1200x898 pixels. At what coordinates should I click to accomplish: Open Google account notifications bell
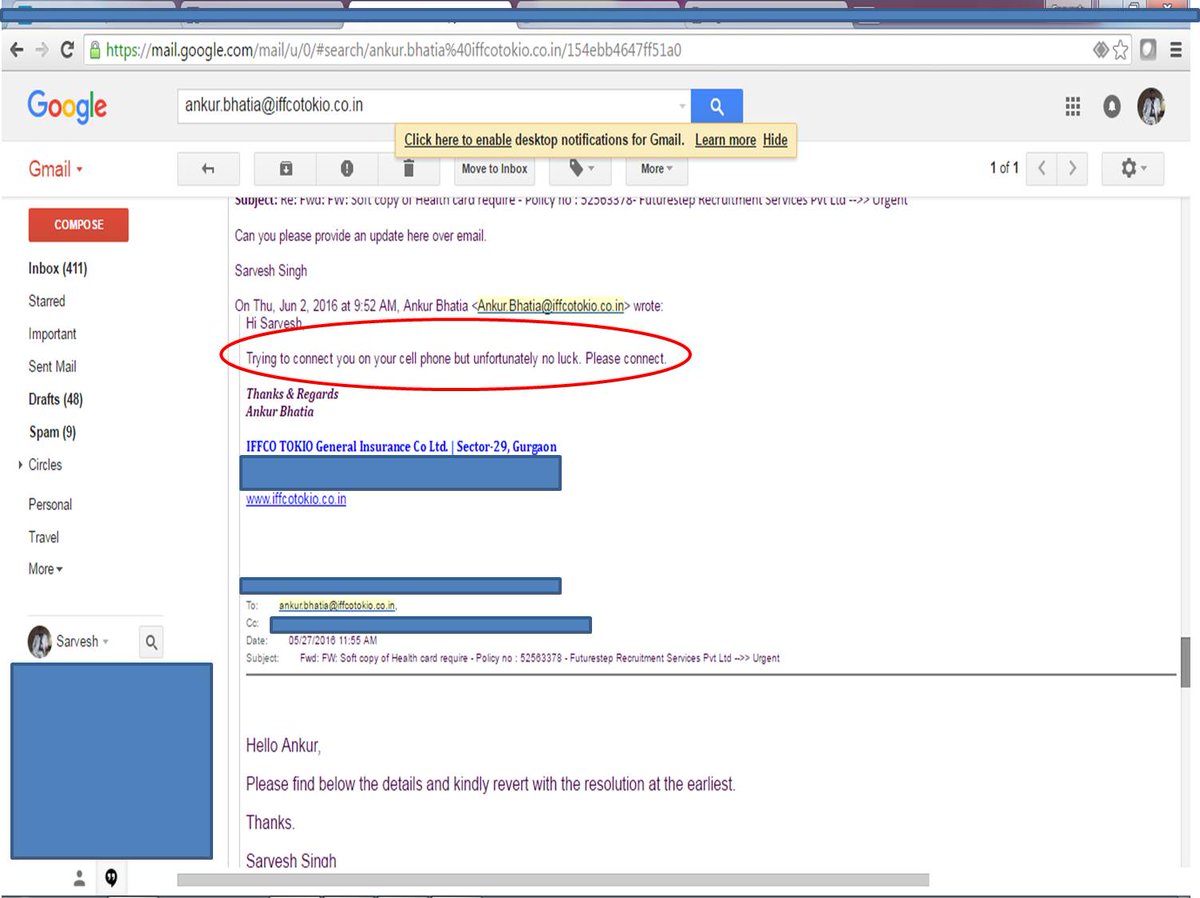(1112, 107)
